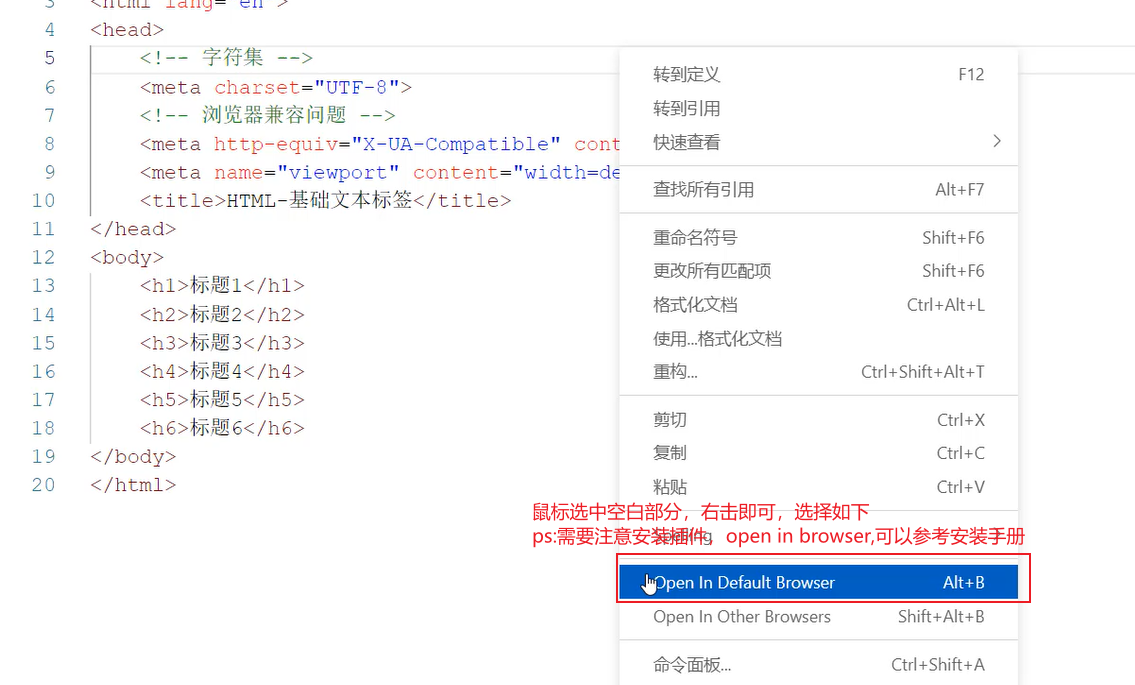The image size is (1135, 685).
Task: Choose 使用...格式化文档 menu entry
Action: 818,338
